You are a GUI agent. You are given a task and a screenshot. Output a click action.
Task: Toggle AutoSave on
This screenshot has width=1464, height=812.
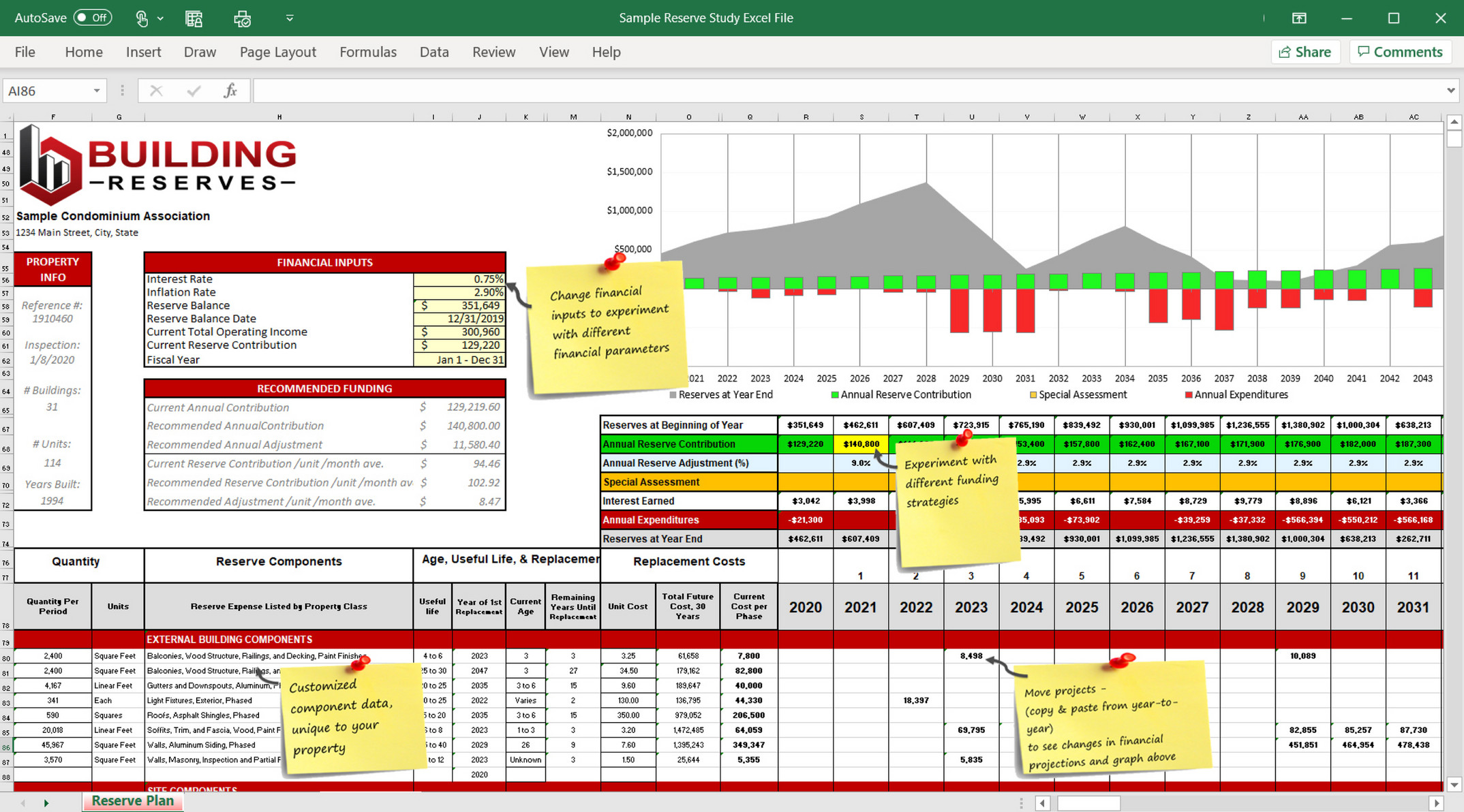[x=93, y=18]
